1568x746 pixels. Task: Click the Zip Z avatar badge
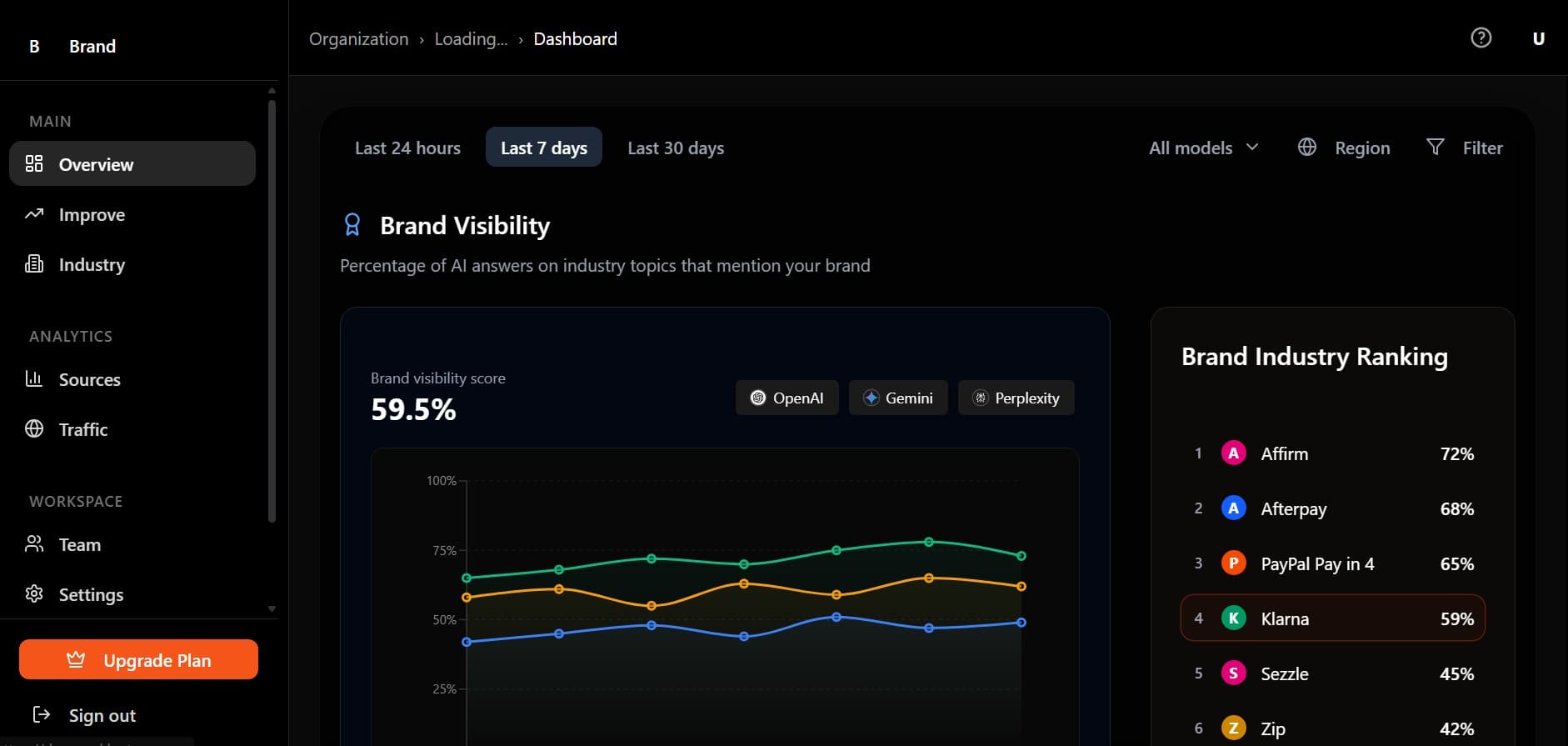1233,728
